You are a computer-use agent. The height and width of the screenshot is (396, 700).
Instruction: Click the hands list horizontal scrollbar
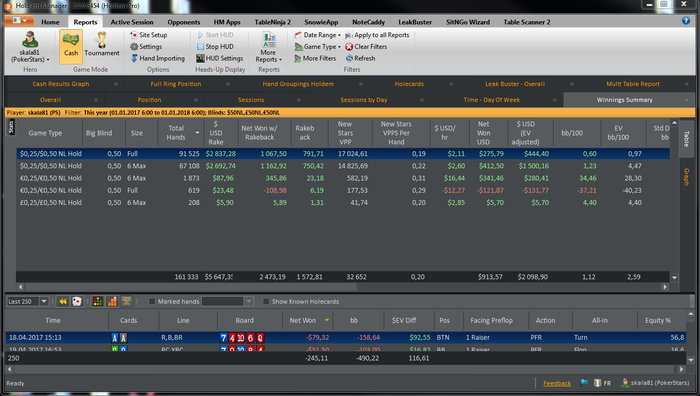pos(344,370)
